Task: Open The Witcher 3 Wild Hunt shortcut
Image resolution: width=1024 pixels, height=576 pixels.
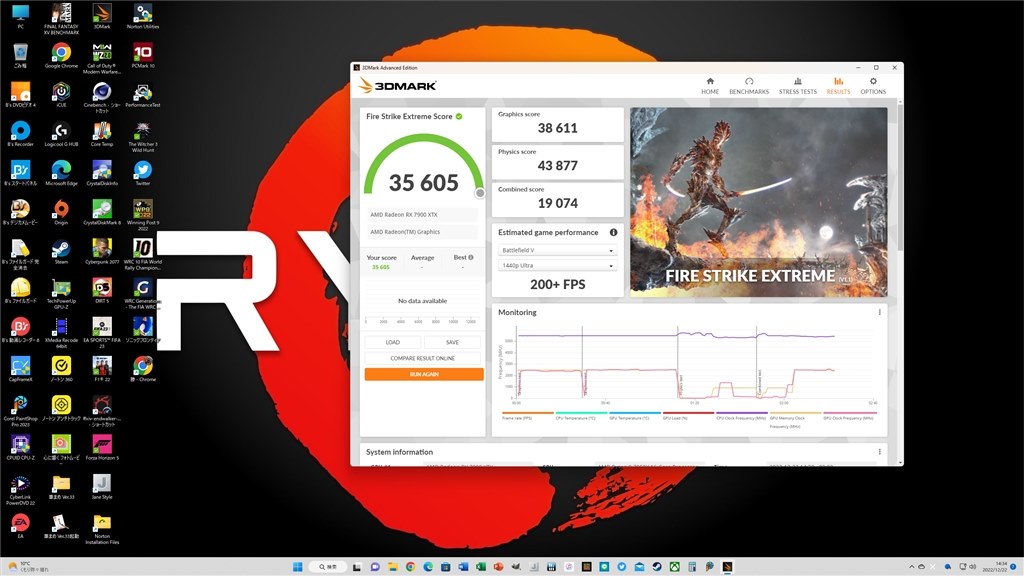Action: point(143,137)
